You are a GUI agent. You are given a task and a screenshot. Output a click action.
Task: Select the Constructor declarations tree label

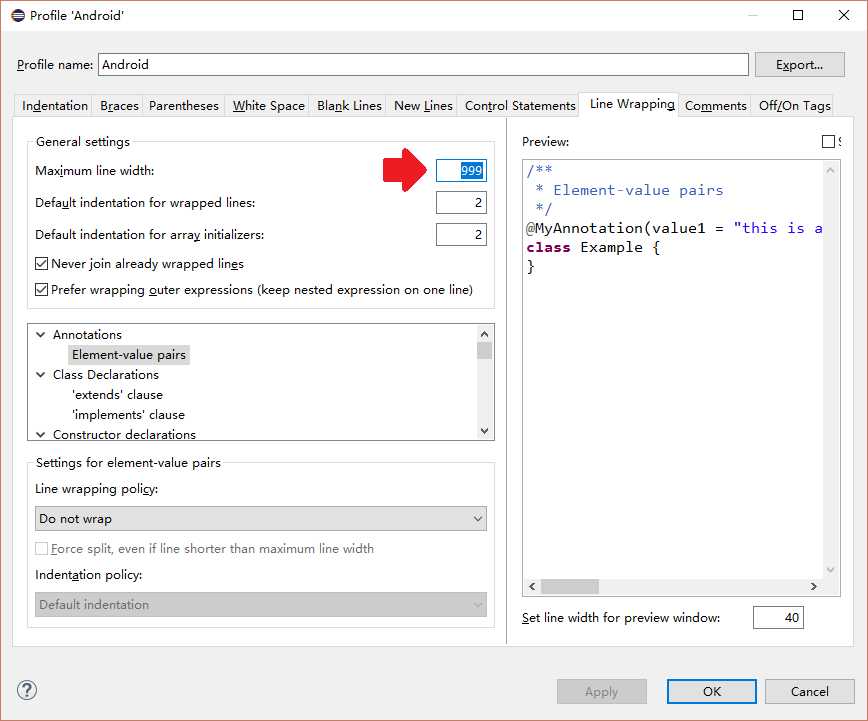point(125,435)
